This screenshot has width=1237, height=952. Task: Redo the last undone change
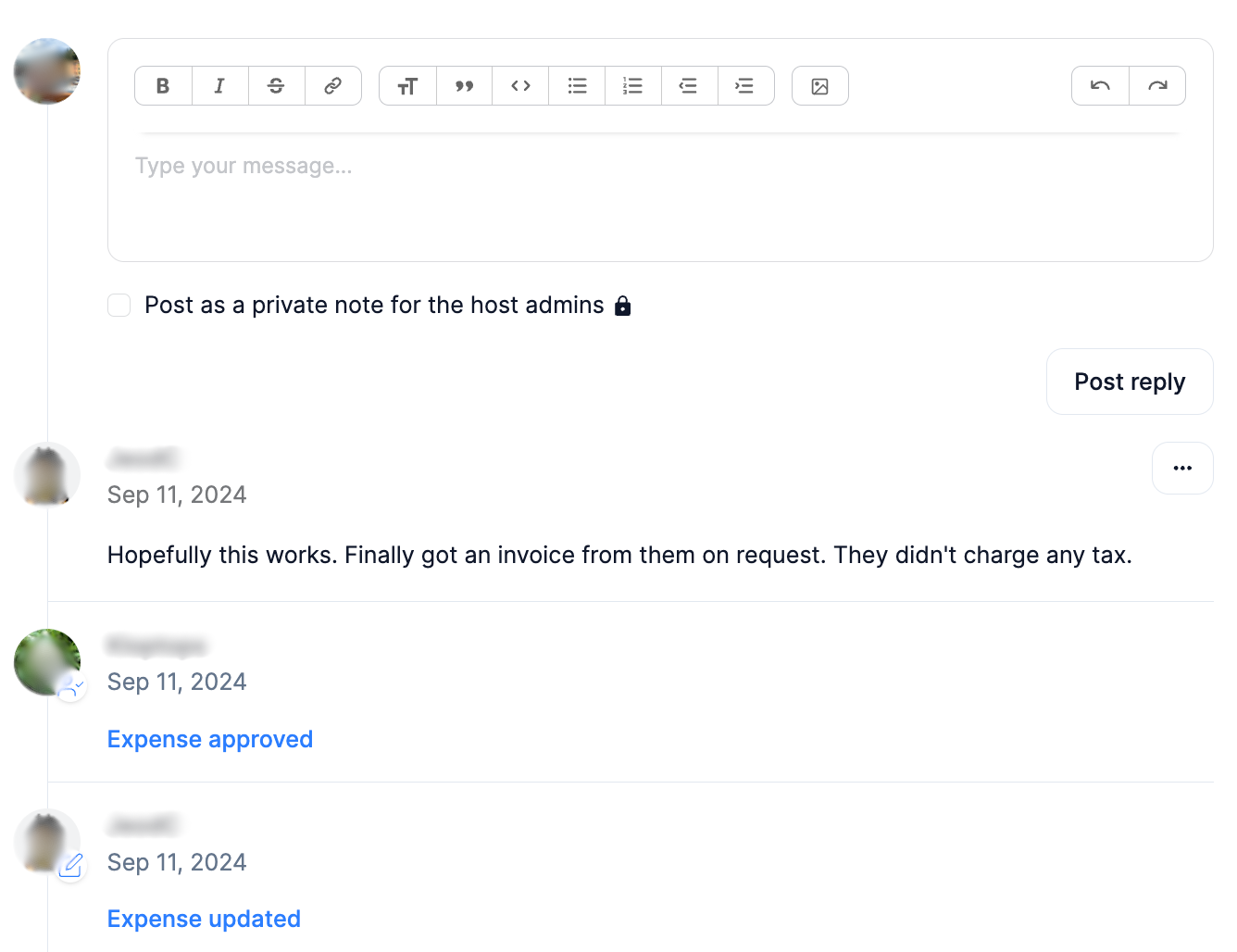point(1157,86)
